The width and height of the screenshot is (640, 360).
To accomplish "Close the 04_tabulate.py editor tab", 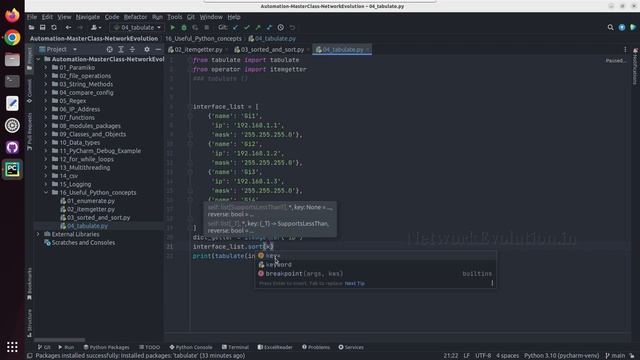I will [367, 49].
